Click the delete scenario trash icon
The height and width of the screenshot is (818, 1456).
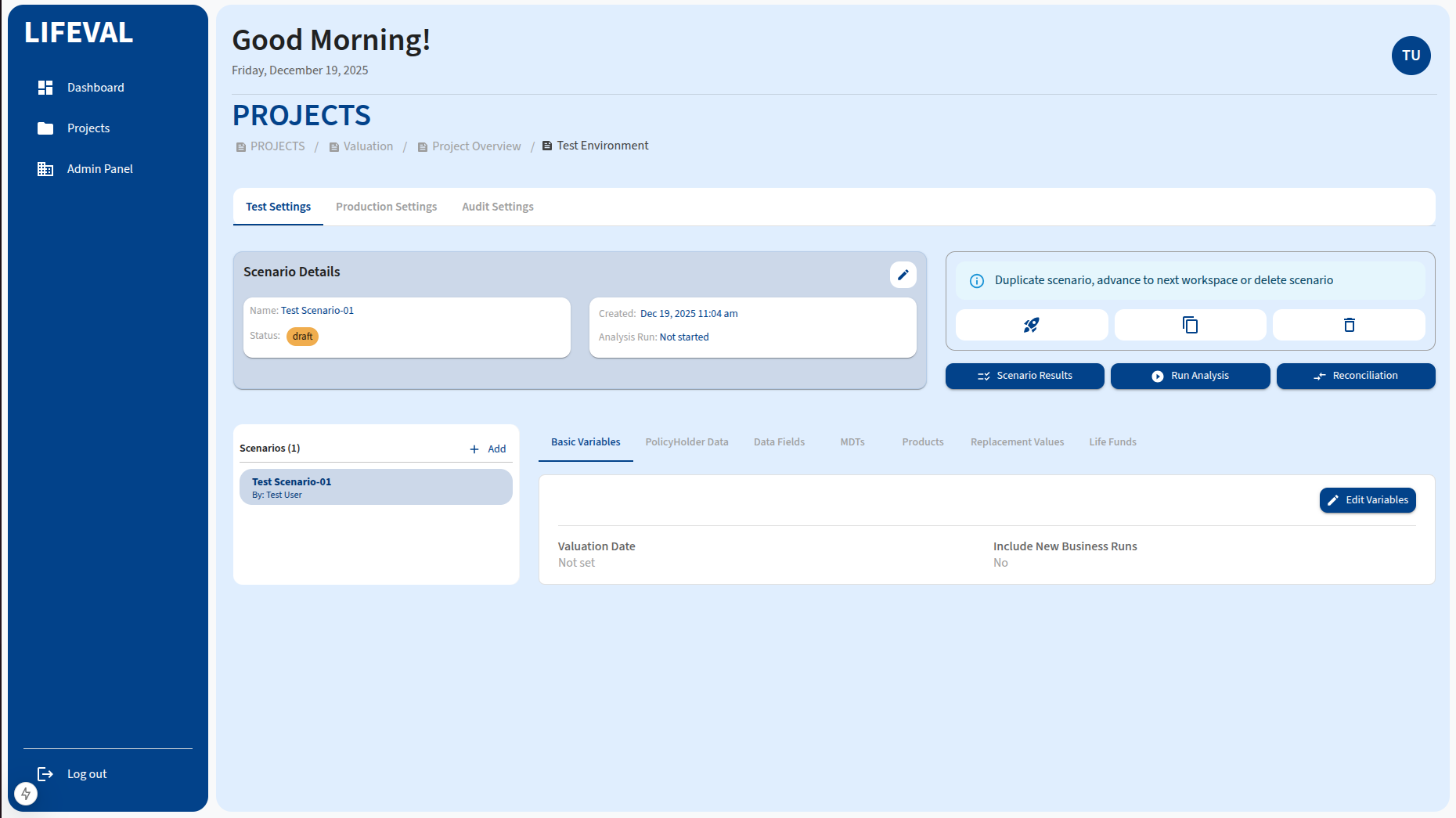pyautogui.click(x=1349, y=325)
